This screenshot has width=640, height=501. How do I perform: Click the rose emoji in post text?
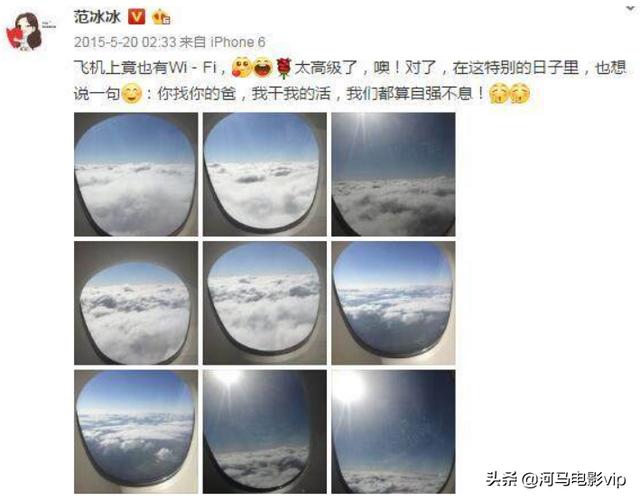tap(284, 68)
